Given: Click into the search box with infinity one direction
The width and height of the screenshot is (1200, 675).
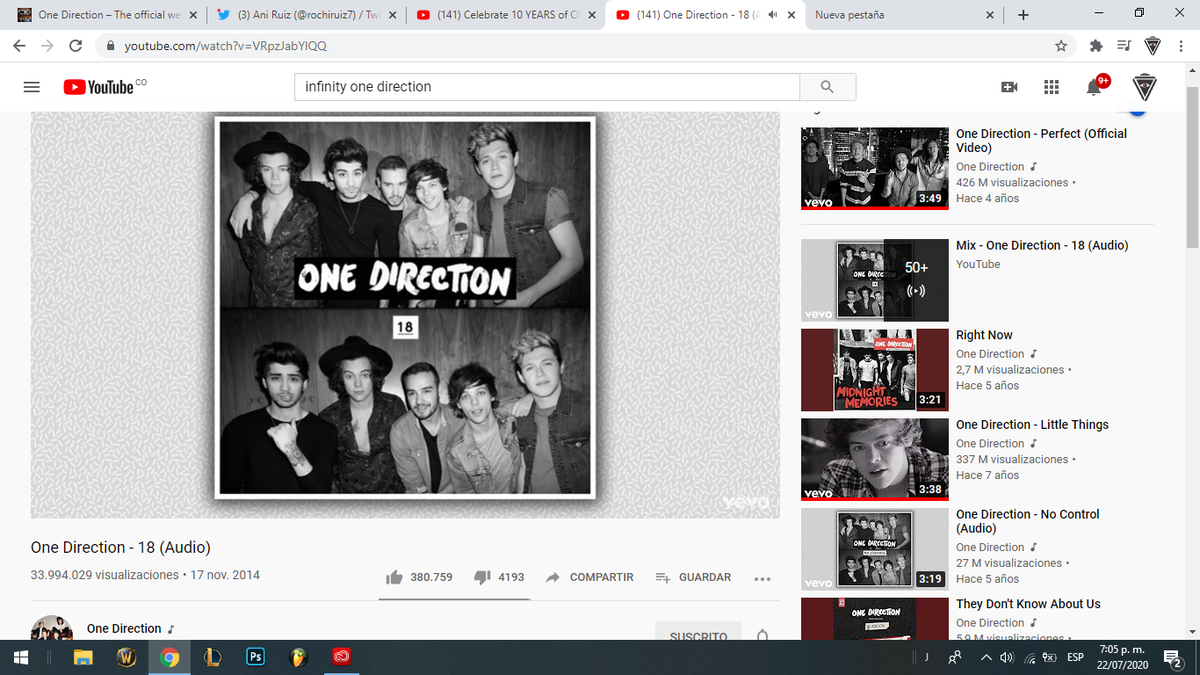Looking at the screenshot, I should click(547, 87).
